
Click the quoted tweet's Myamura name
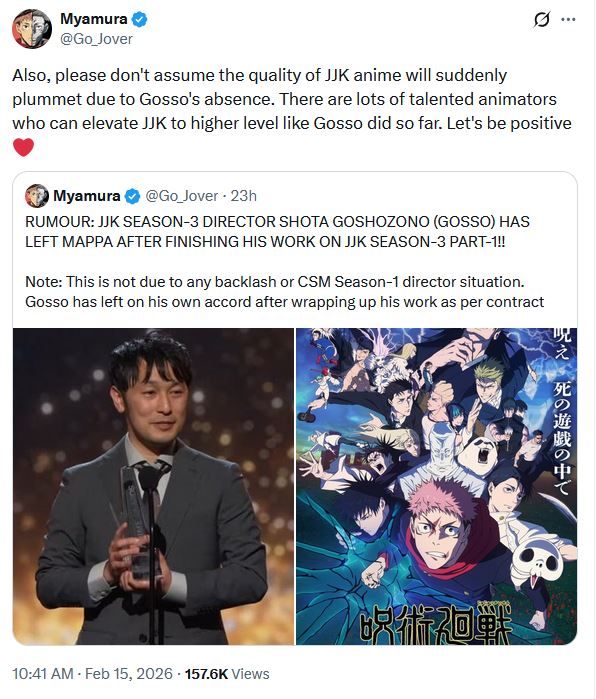86,196
